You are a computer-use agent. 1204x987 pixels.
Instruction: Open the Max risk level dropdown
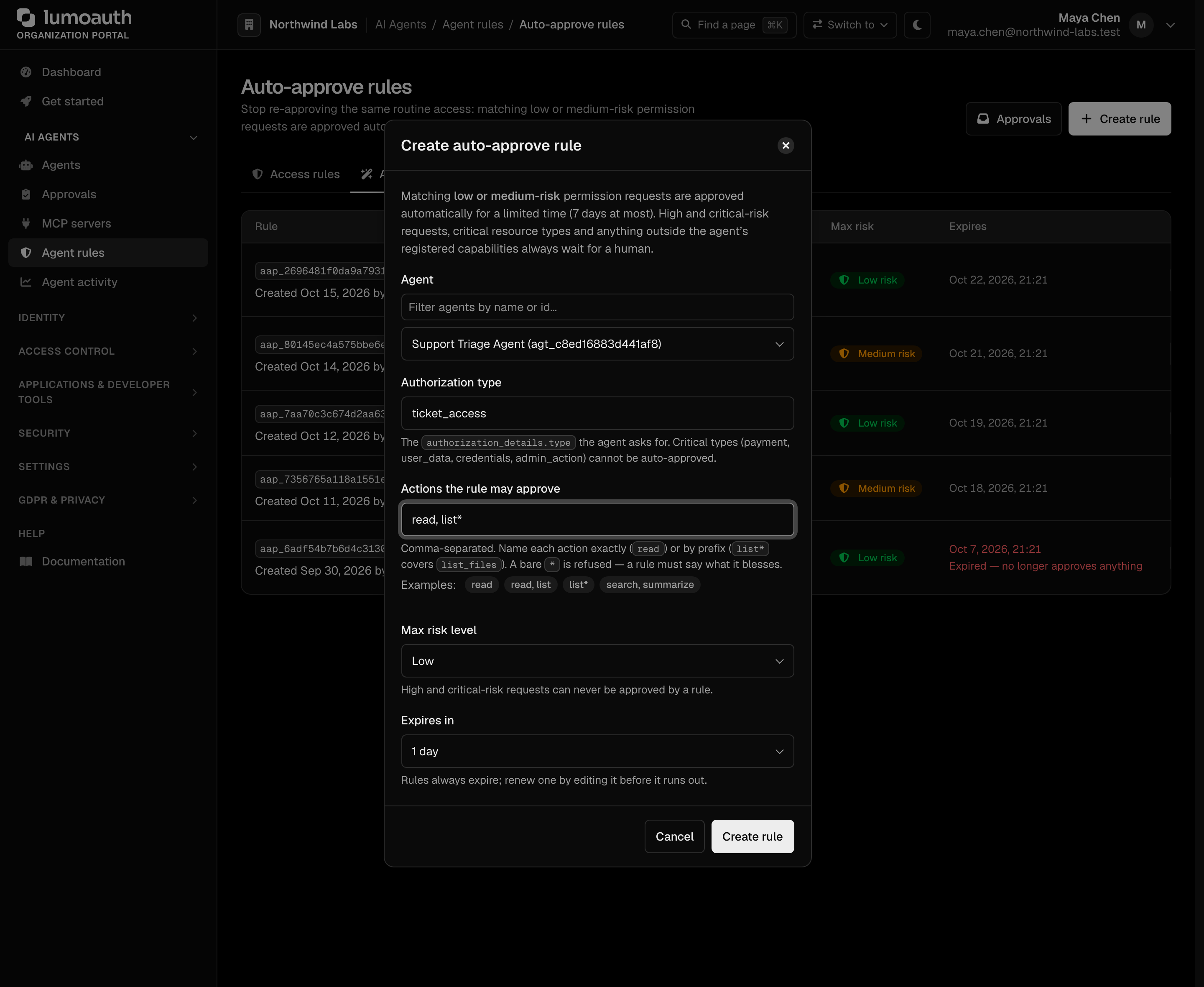[x=597, y=661]
